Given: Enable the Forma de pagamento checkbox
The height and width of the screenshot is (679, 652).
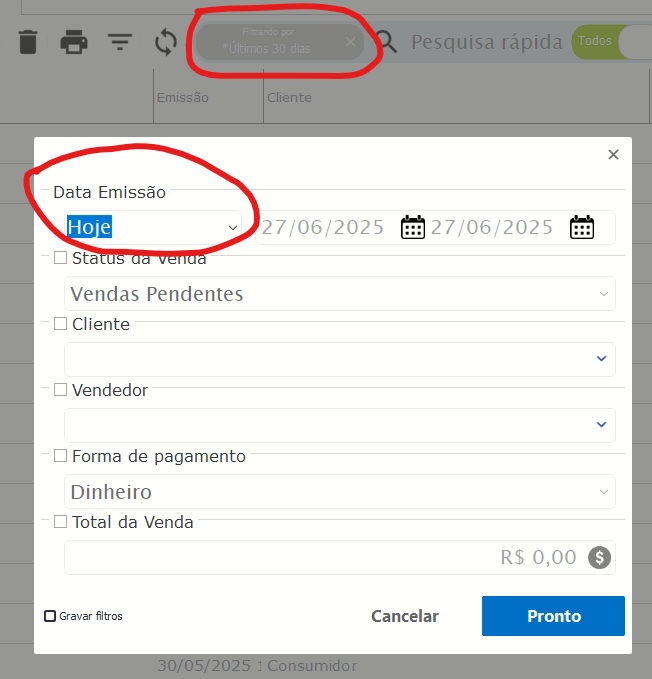Looking at the screenshot, I should pos(60,456).
